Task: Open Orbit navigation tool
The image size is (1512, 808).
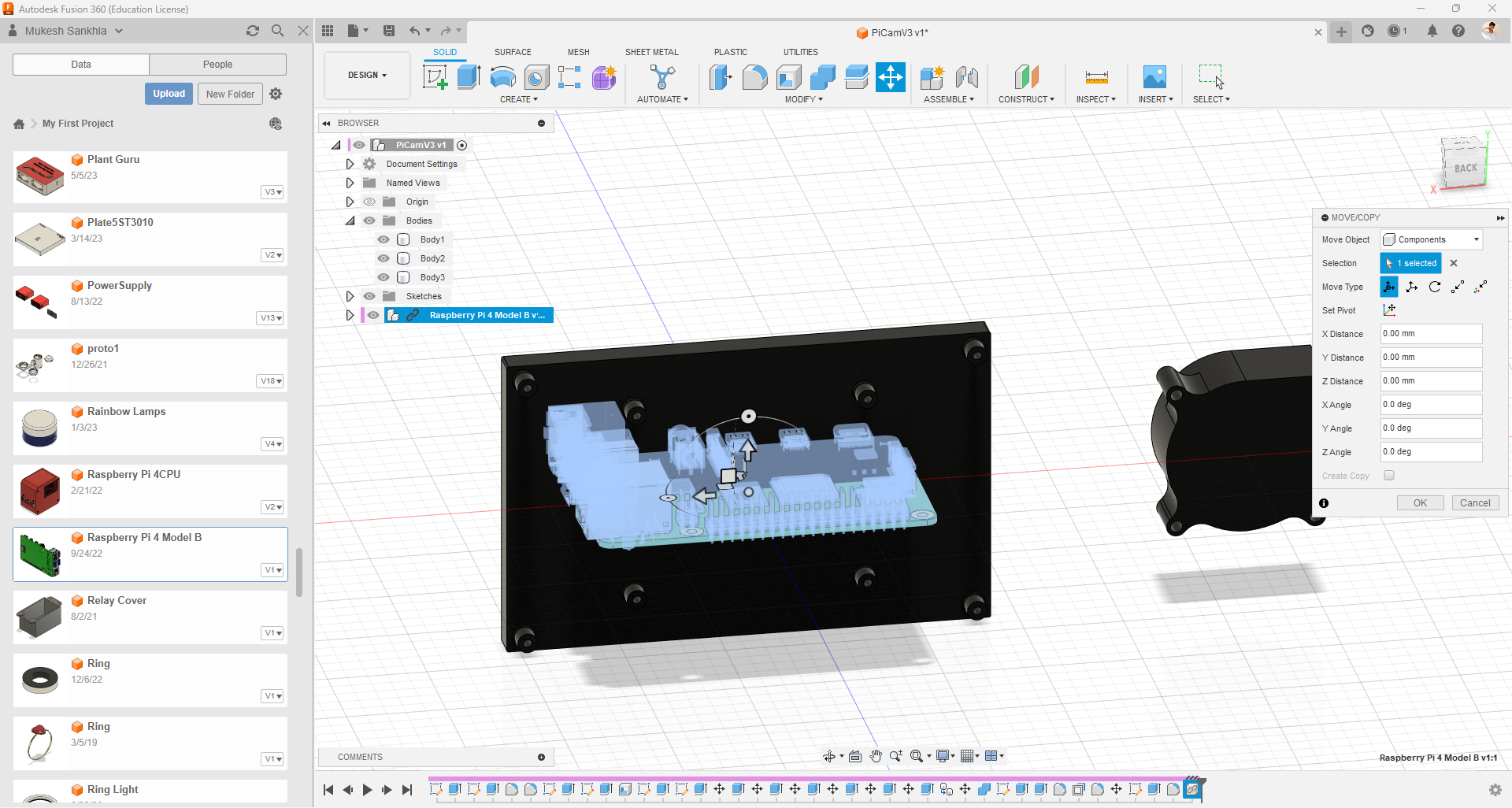Action: [x=829, y=756]
